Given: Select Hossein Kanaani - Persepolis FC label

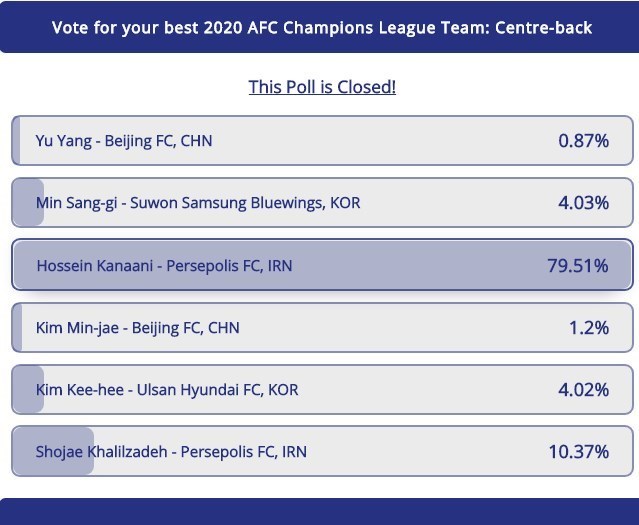Looking at the screenshot, I should click(165, 265).
